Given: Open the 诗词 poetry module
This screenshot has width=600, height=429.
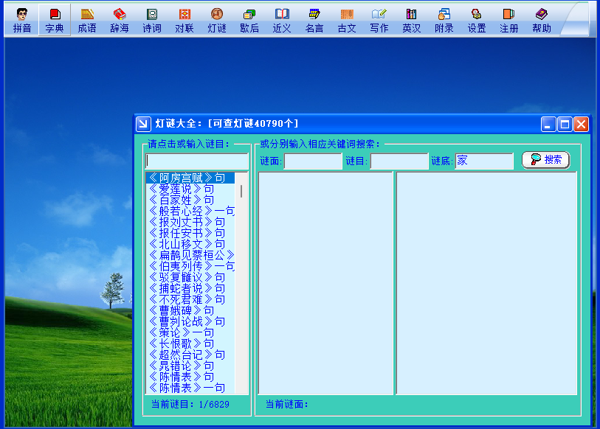Looking at the screenshot, I should (x=152, y=20).
